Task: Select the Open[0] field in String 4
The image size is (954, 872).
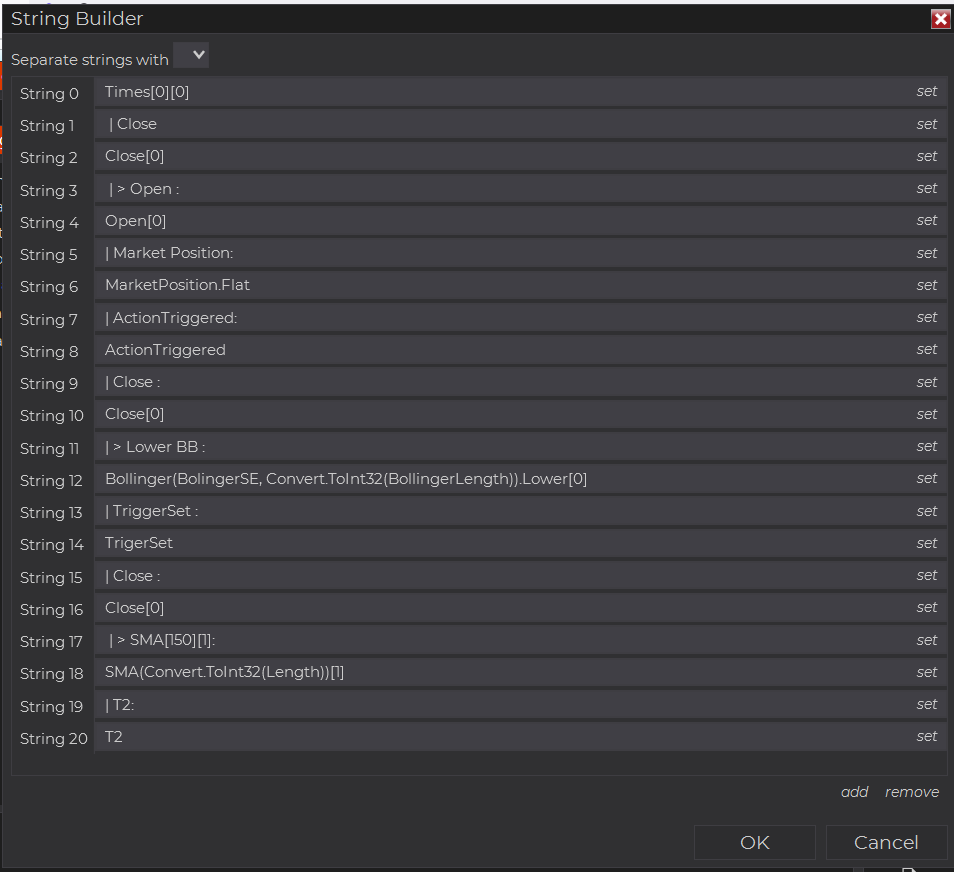Action: 520,221
